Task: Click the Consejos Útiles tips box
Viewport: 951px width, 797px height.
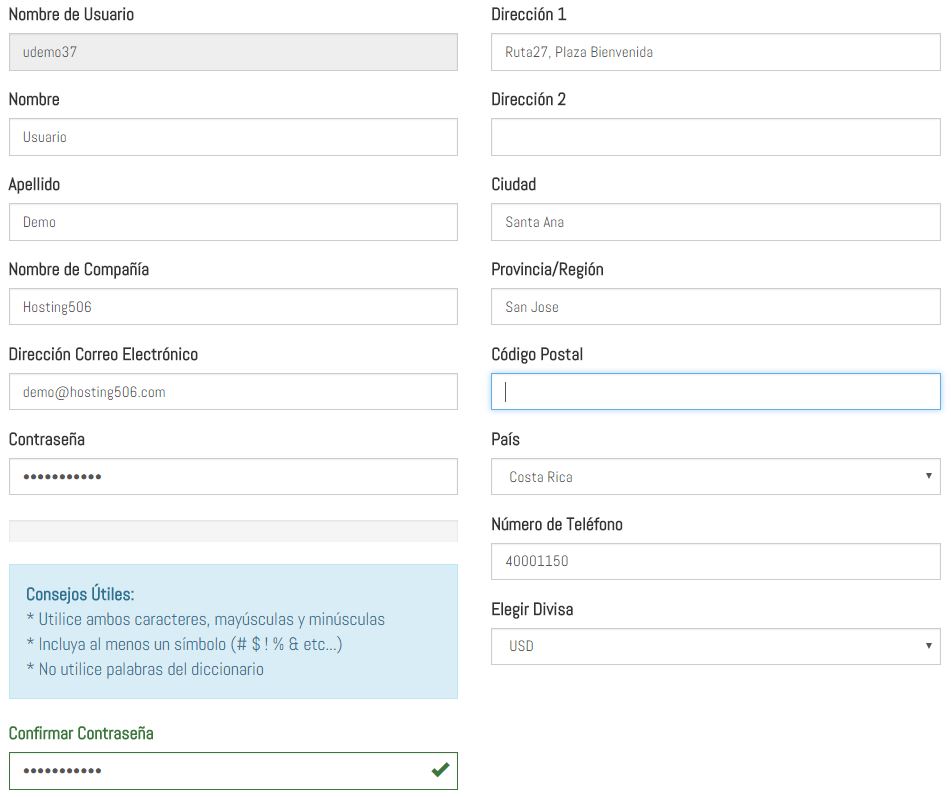Action: [x=233, y=631]
